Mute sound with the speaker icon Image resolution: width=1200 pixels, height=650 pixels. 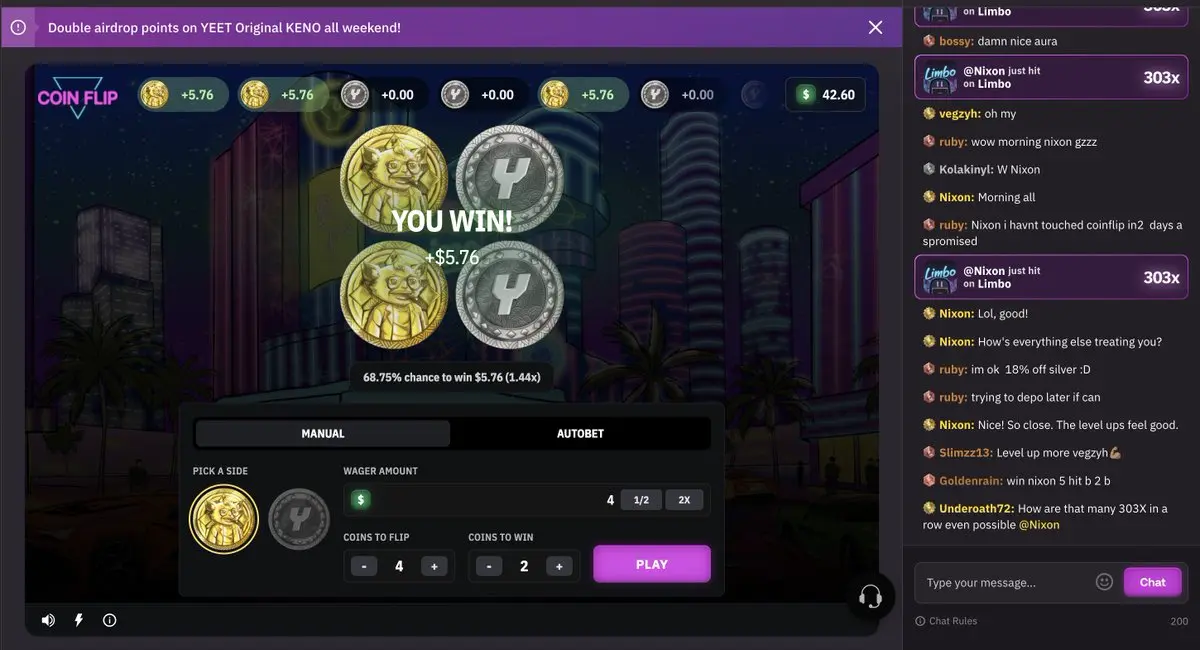coord(48,620)
